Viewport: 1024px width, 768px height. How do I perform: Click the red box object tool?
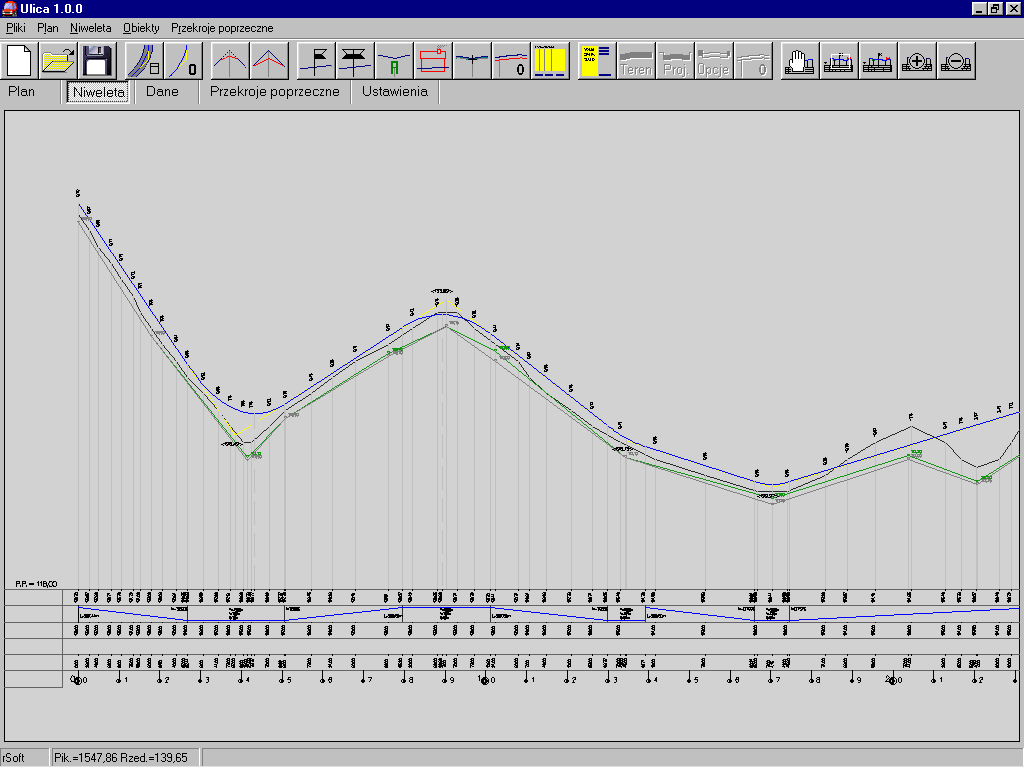pyautogui.click(x=434, y=61)
